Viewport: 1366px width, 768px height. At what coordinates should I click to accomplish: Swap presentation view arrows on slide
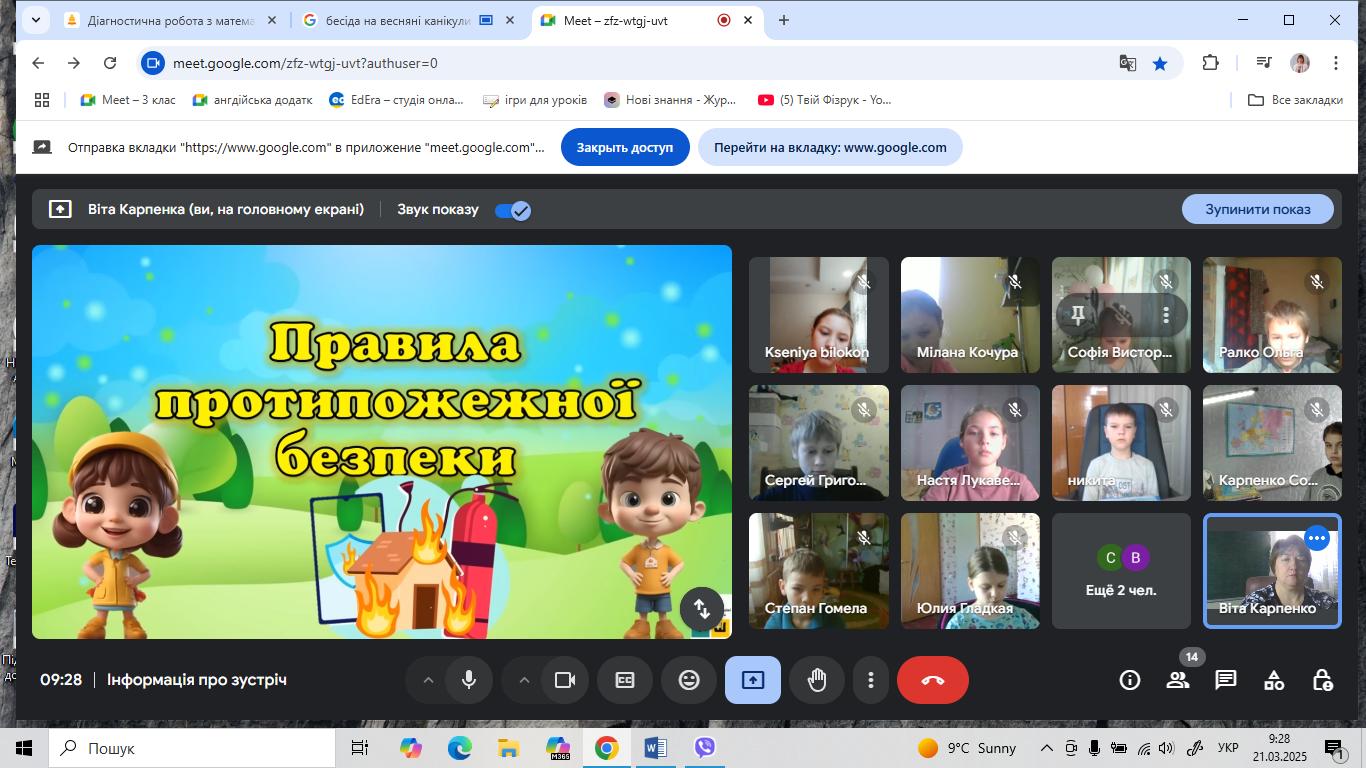click(702, 608)
